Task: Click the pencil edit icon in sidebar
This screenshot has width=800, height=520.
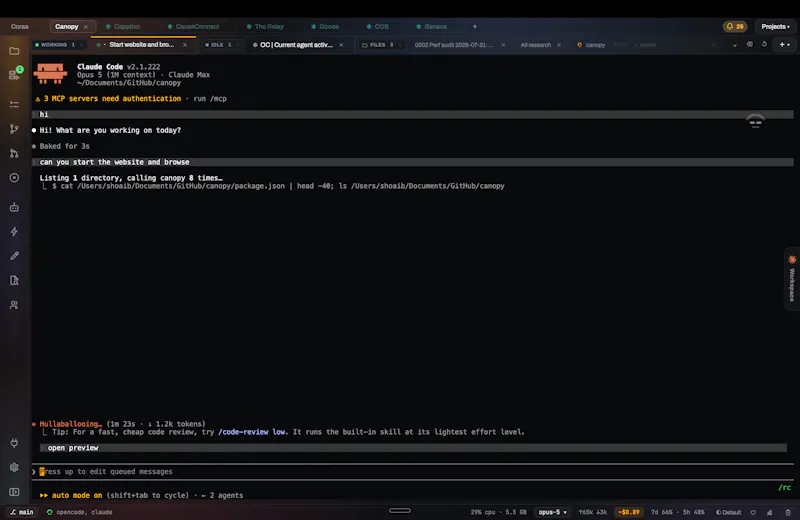Action: (x=14, y=256)
